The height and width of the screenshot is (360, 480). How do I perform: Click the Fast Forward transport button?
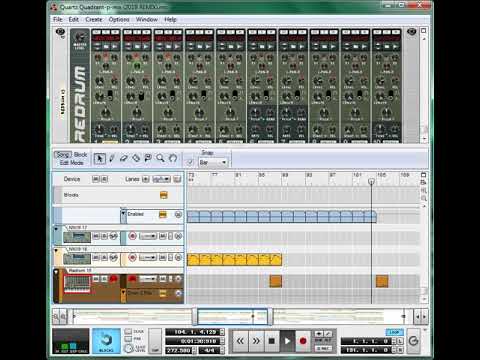click(256, 341)
